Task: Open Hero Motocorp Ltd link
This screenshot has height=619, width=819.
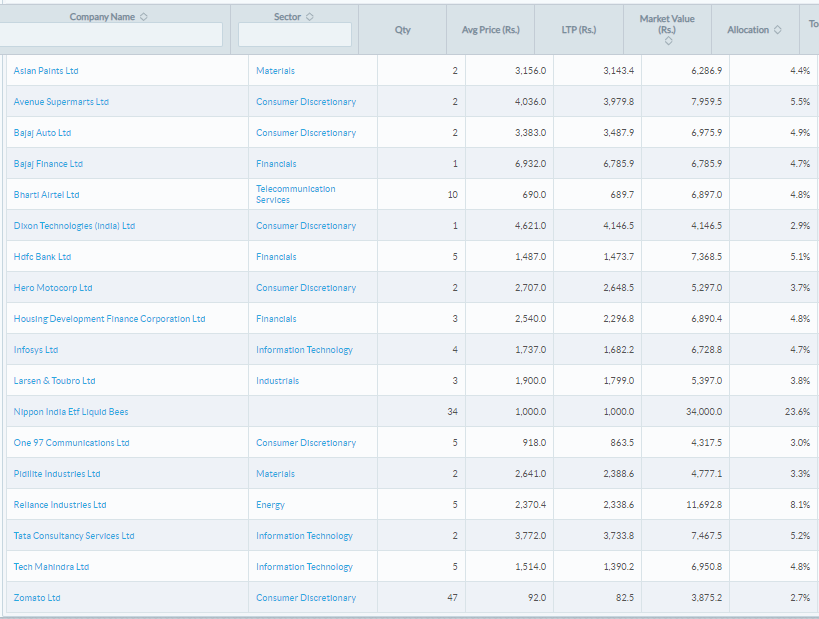Action: (x=53, y=288)
